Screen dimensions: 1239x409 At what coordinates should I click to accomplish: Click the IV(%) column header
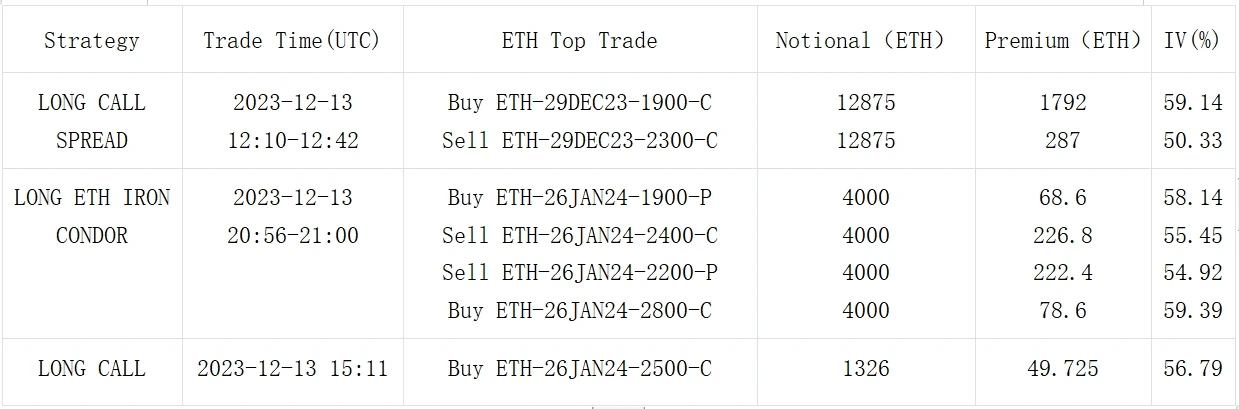pyautogui.click(x=1193, y=41)
